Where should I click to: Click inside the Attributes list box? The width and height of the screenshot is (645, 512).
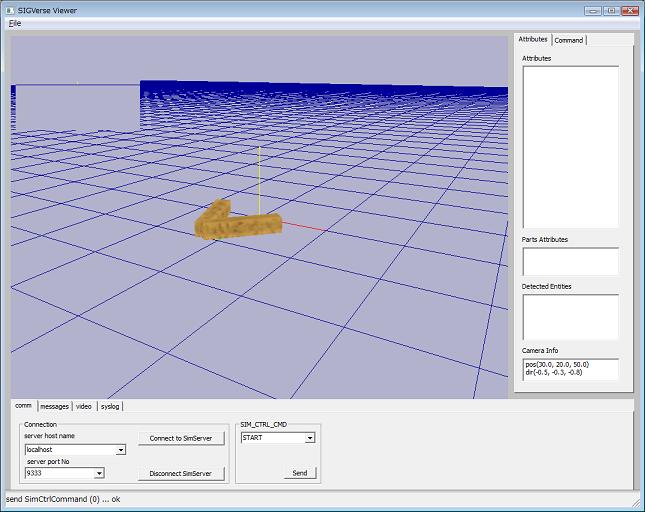(570, 146)
